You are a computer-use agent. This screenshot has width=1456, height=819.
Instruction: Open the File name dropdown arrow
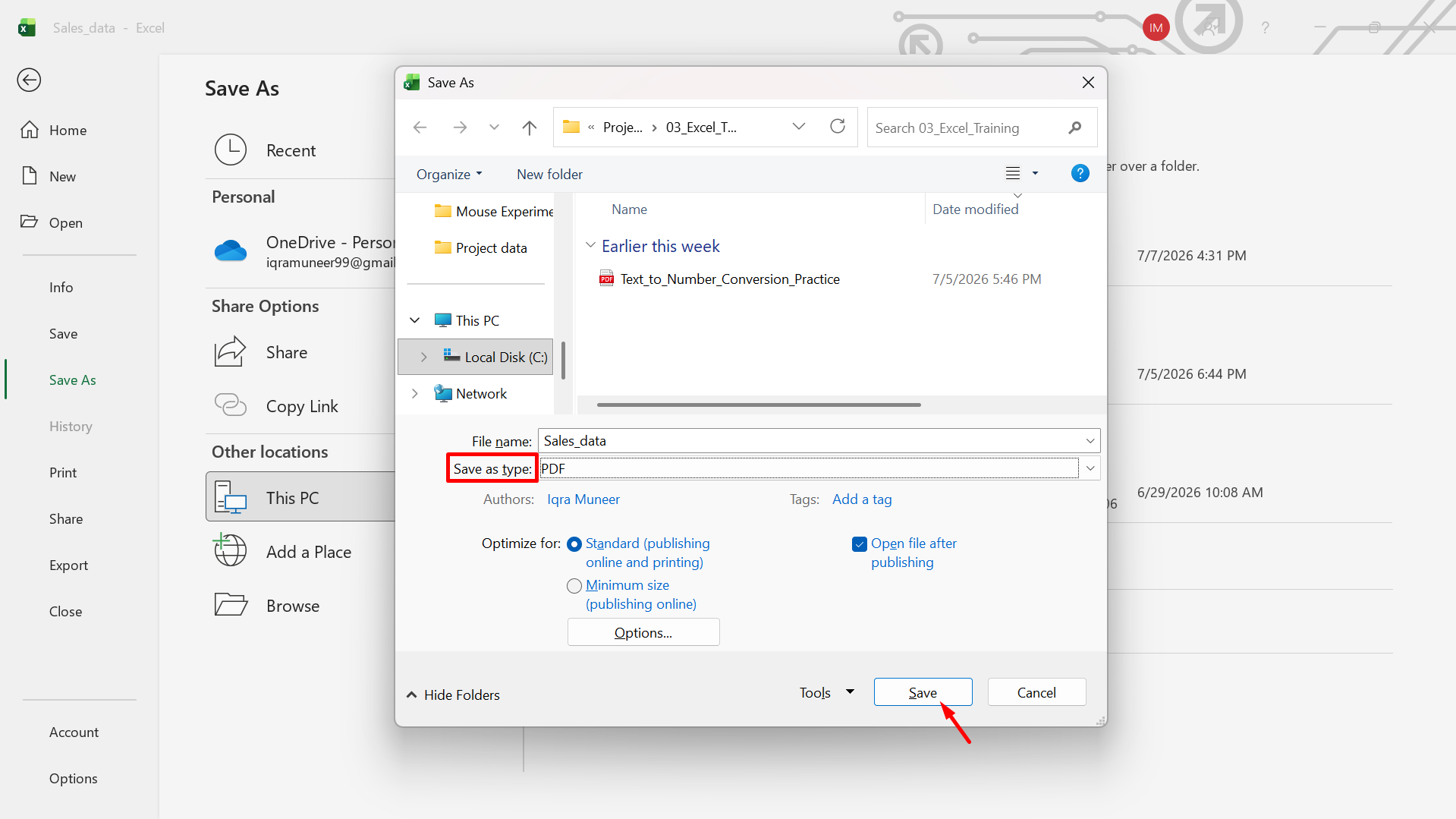1090,440
